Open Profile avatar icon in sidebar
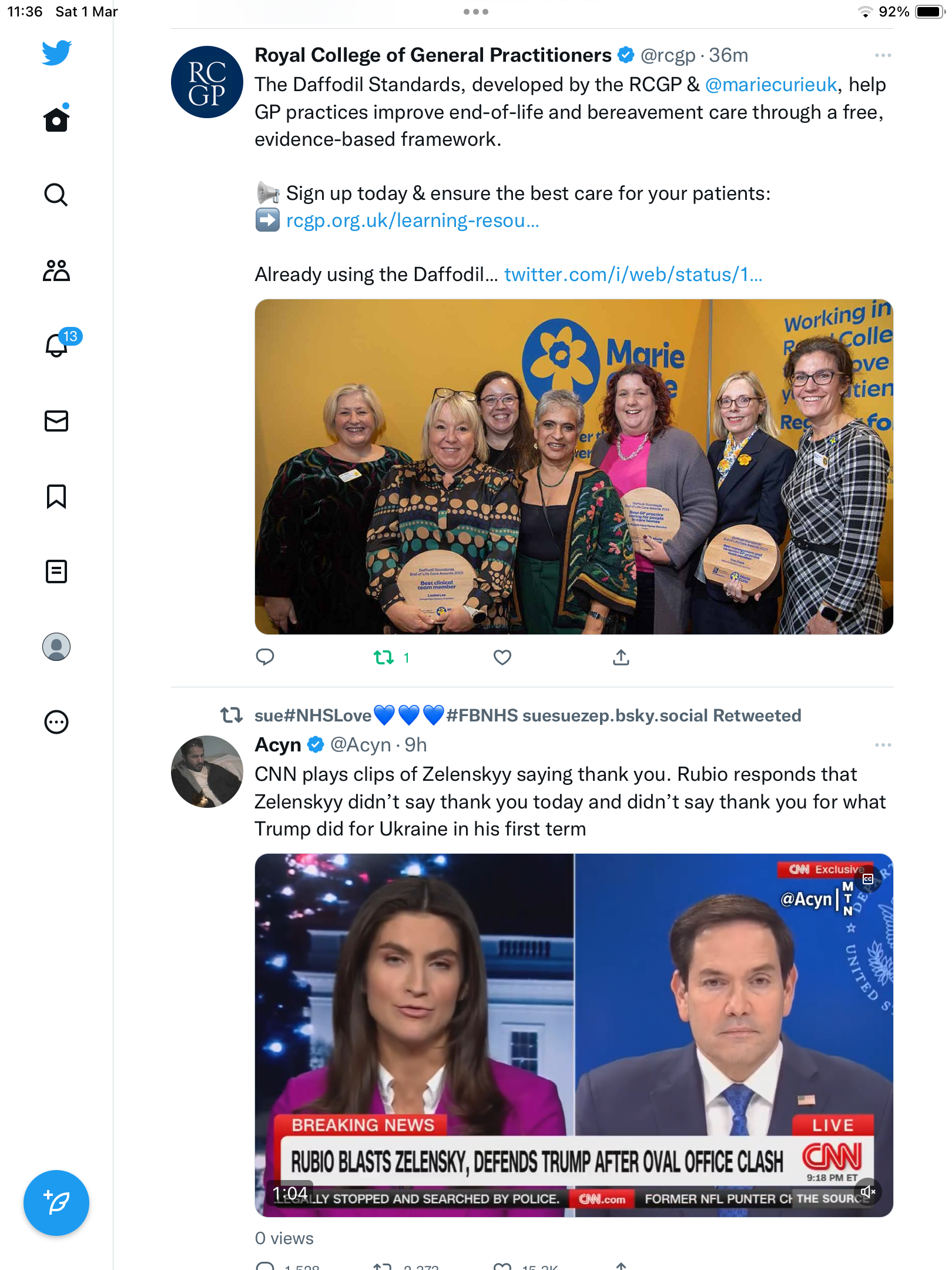The height and width of the screenshot is (1270, 952). (x=56, y=647)
